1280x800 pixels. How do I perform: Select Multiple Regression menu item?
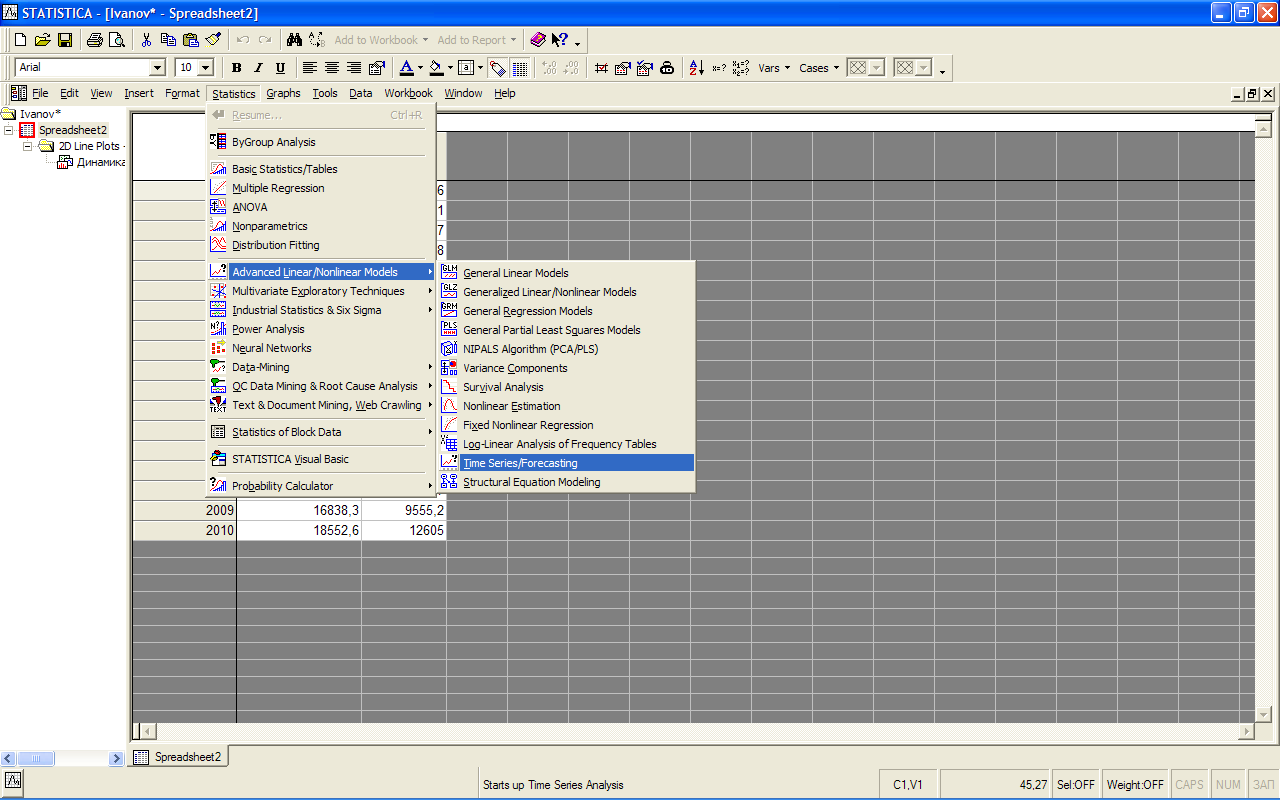tap(321, 188)
